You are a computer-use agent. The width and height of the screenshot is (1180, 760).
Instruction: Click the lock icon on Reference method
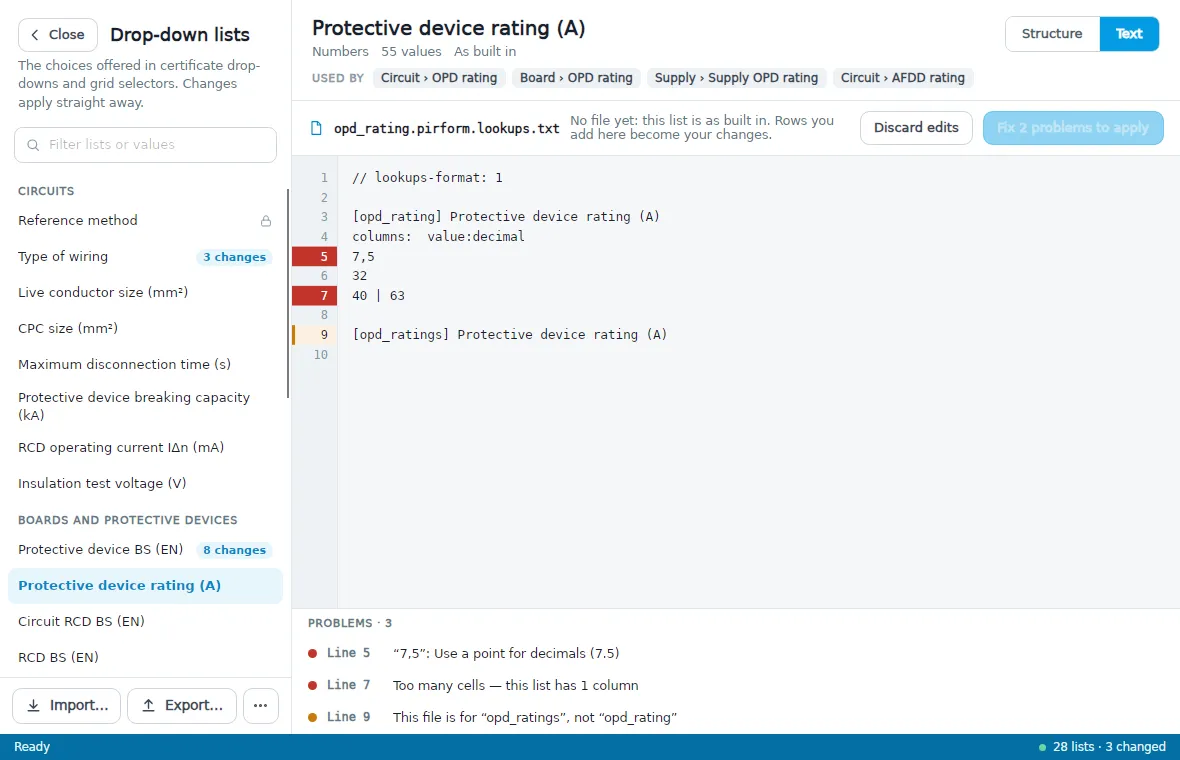(266, 220)
